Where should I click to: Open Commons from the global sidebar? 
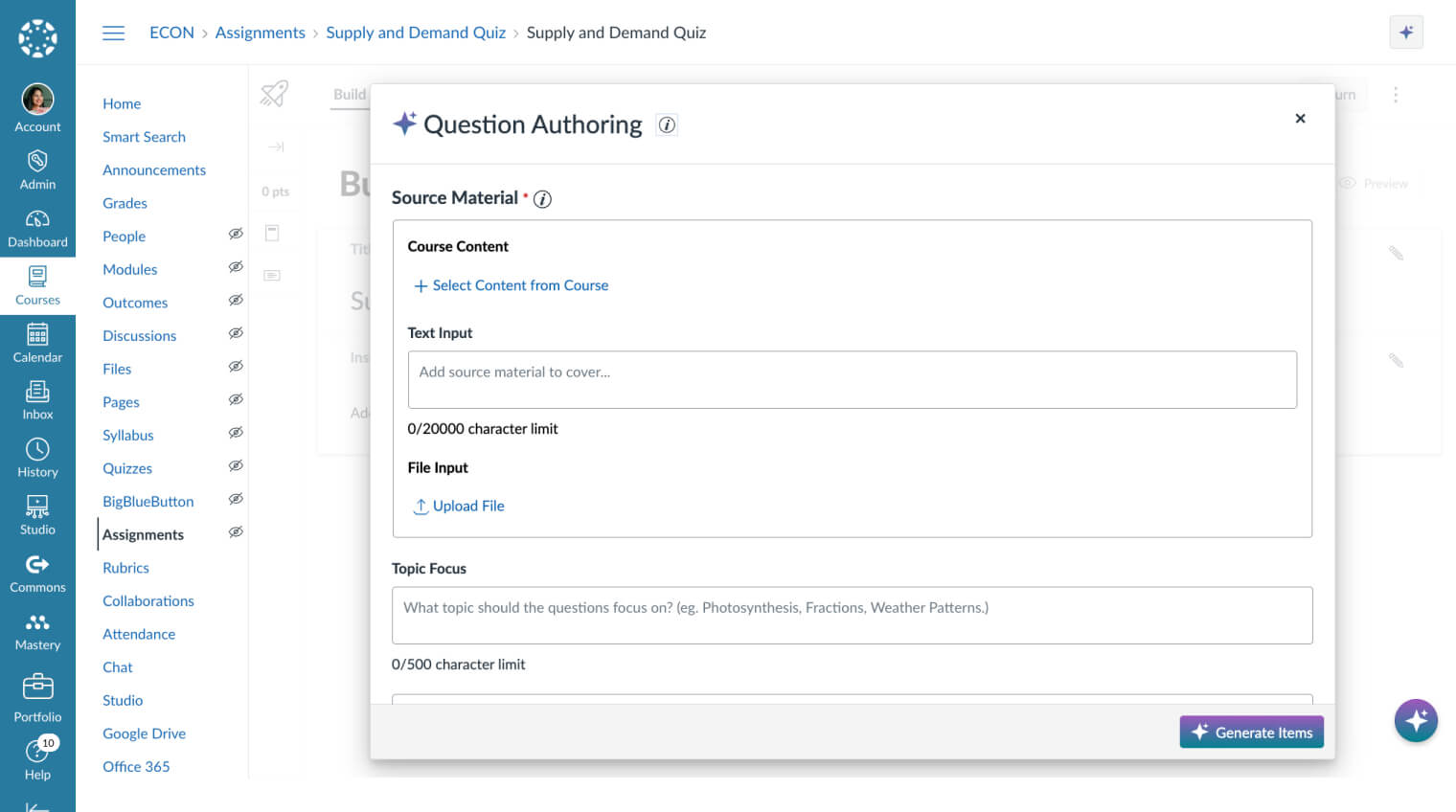click(x=37, y=574)
